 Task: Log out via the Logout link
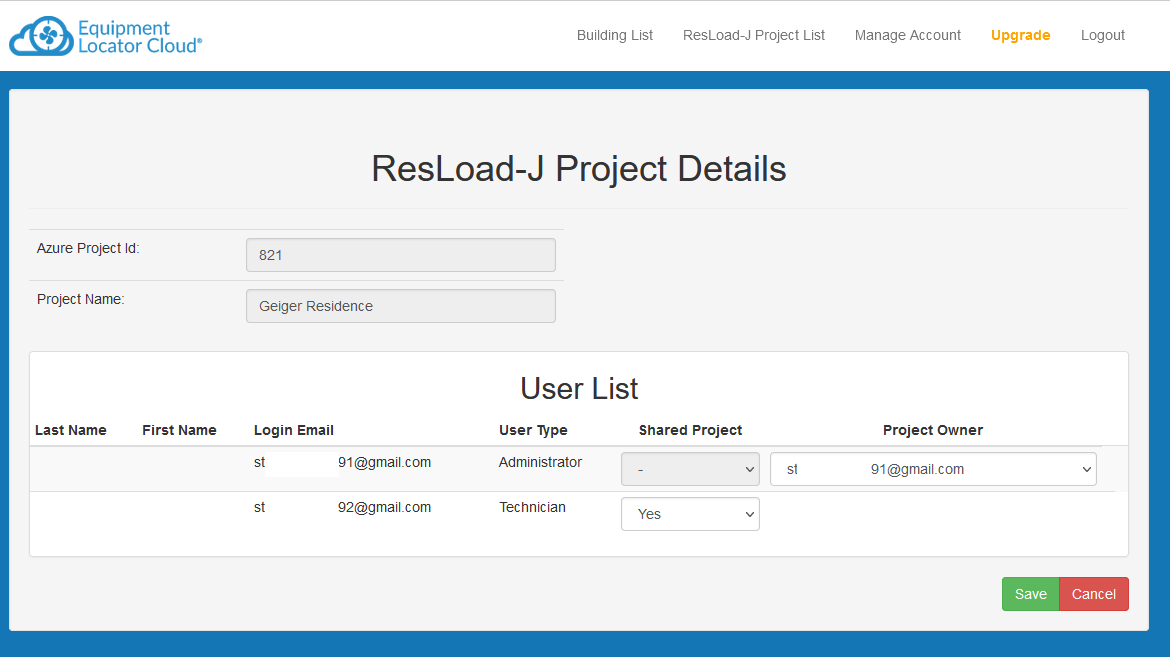1102,35
